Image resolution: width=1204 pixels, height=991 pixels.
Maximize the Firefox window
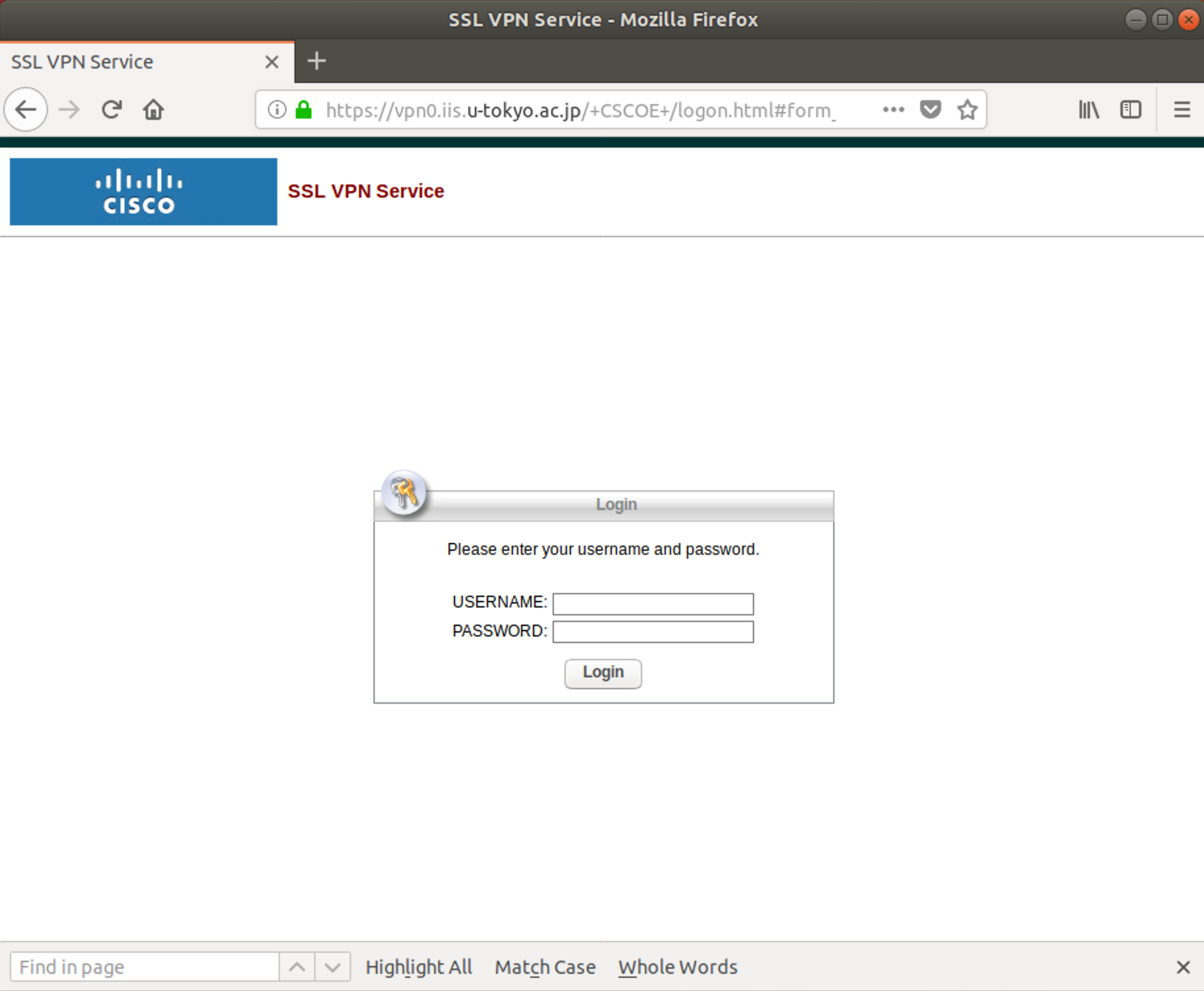pos(1163,20)
